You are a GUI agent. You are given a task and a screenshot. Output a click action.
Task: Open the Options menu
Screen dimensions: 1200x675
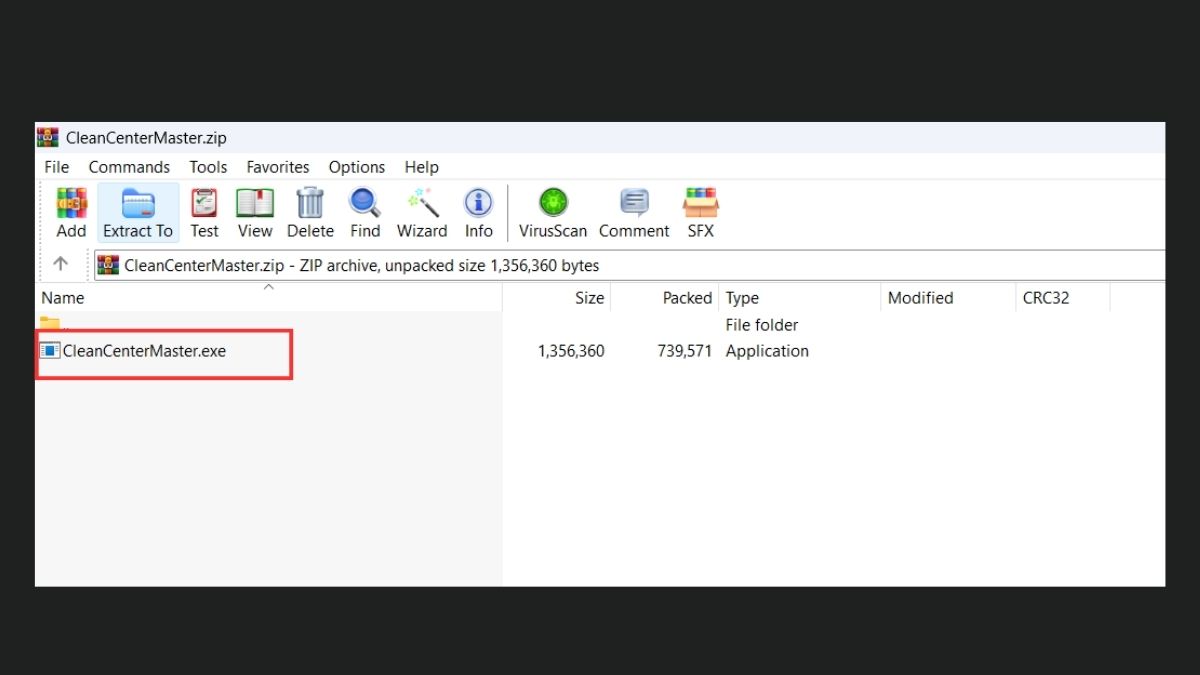point(357,167)
